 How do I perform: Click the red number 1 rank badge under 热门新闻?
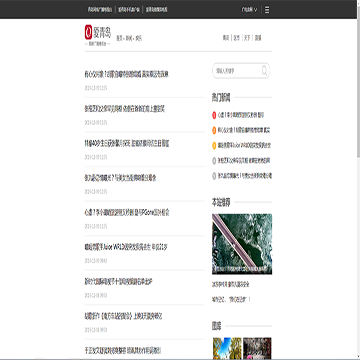[214, 115]
